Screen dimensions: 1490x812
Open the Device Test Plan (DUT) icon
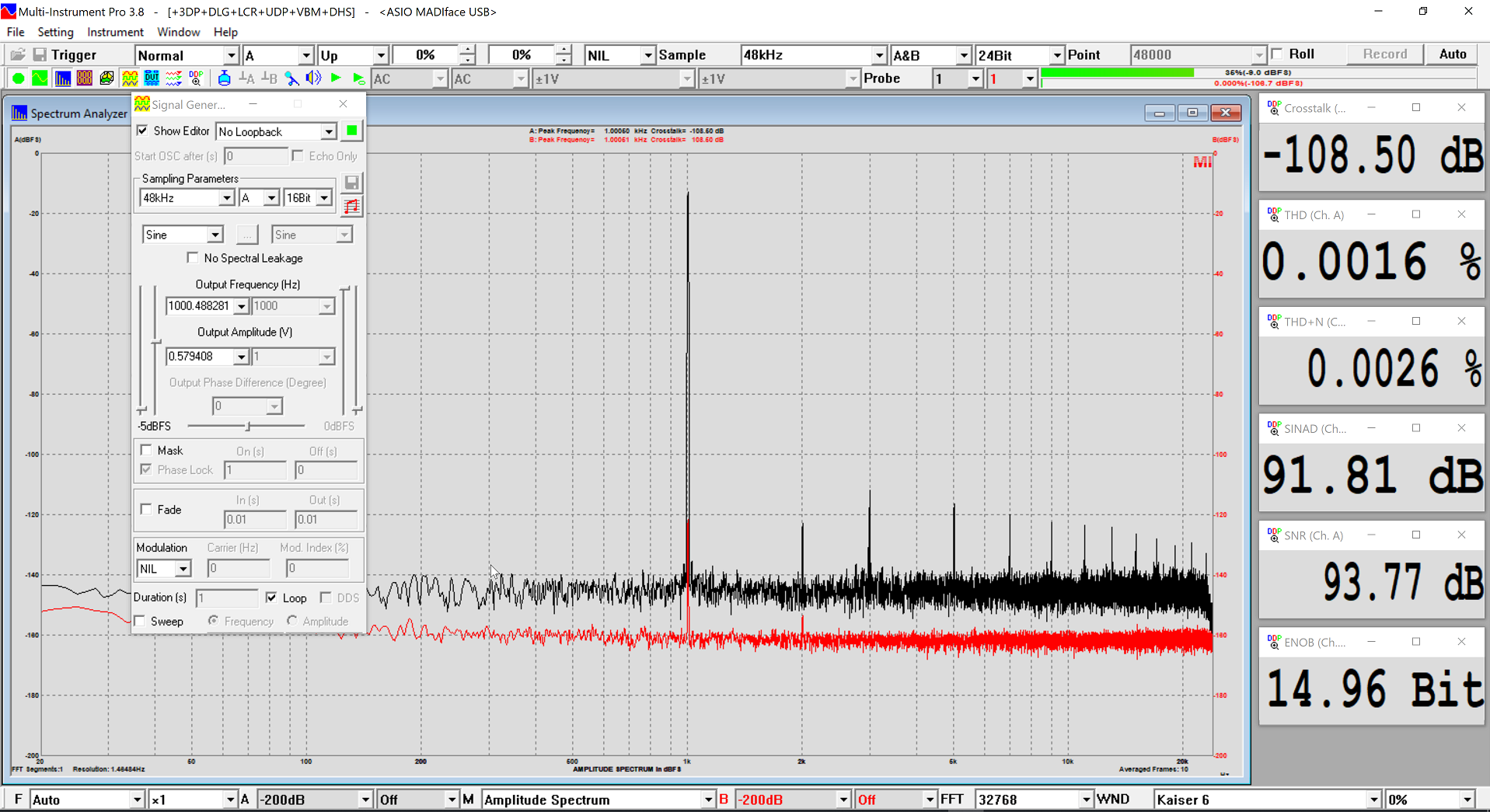[152, 78]
